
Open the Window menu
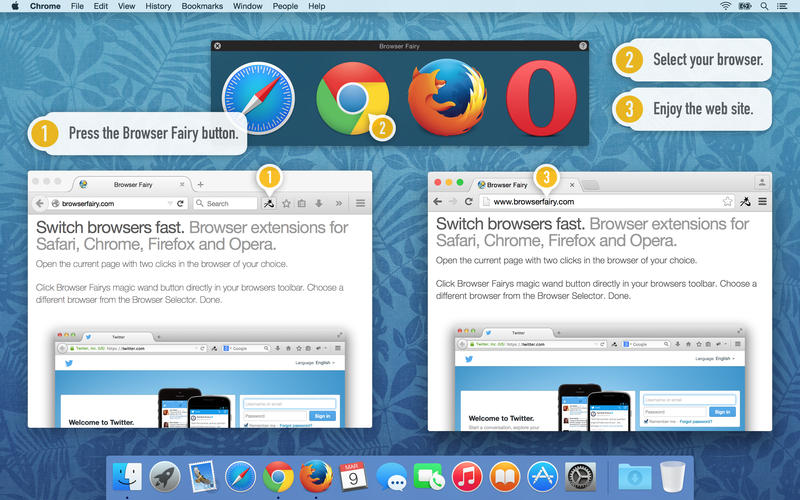click(x=247, y=6)
